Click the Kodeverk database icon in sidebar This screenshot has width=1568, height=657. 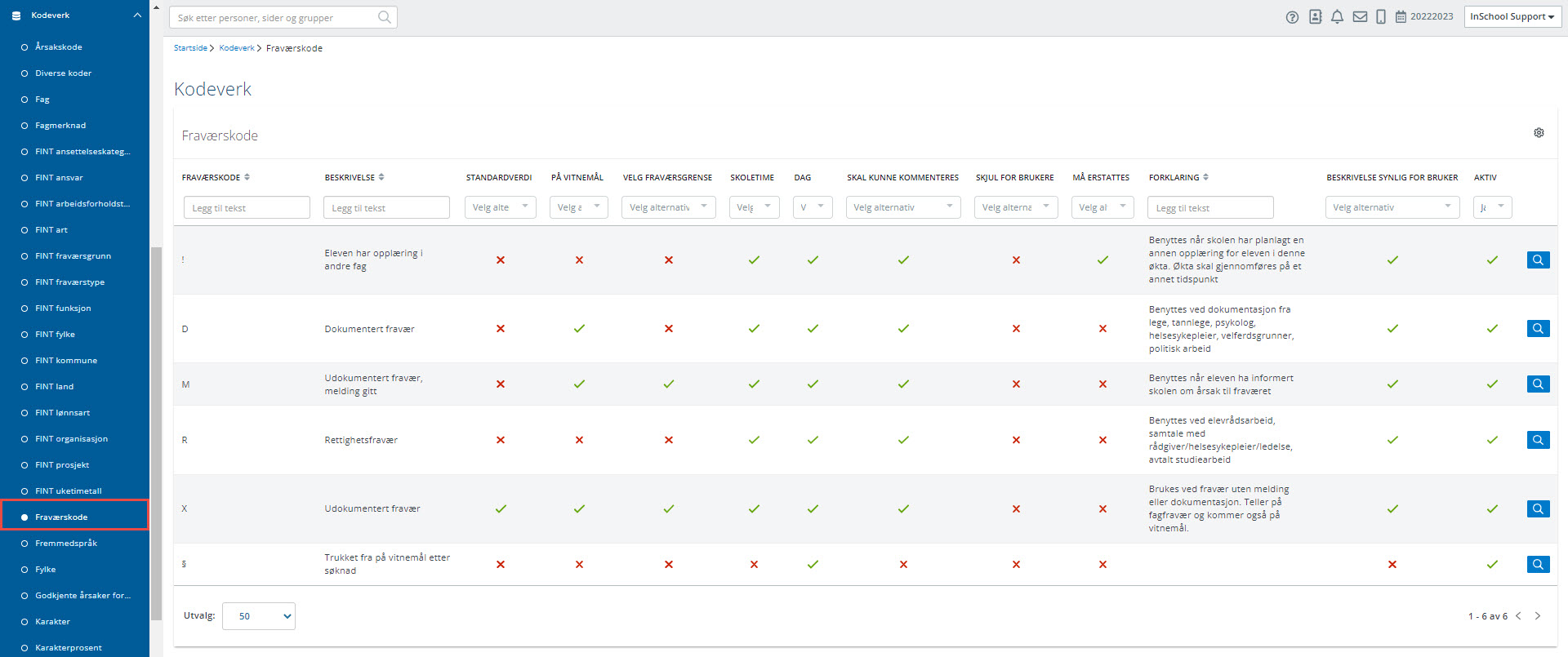tap(16, 16)
